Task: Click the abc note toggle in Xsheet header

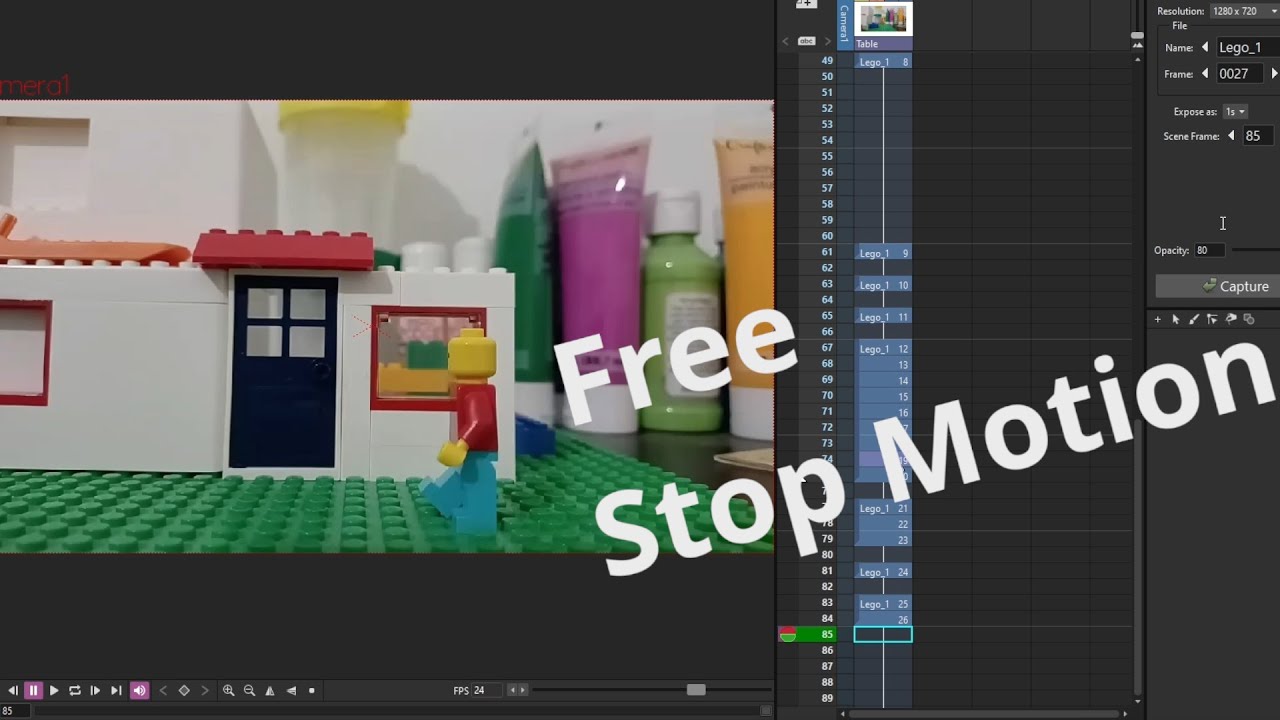Action: tap(806, 41)
